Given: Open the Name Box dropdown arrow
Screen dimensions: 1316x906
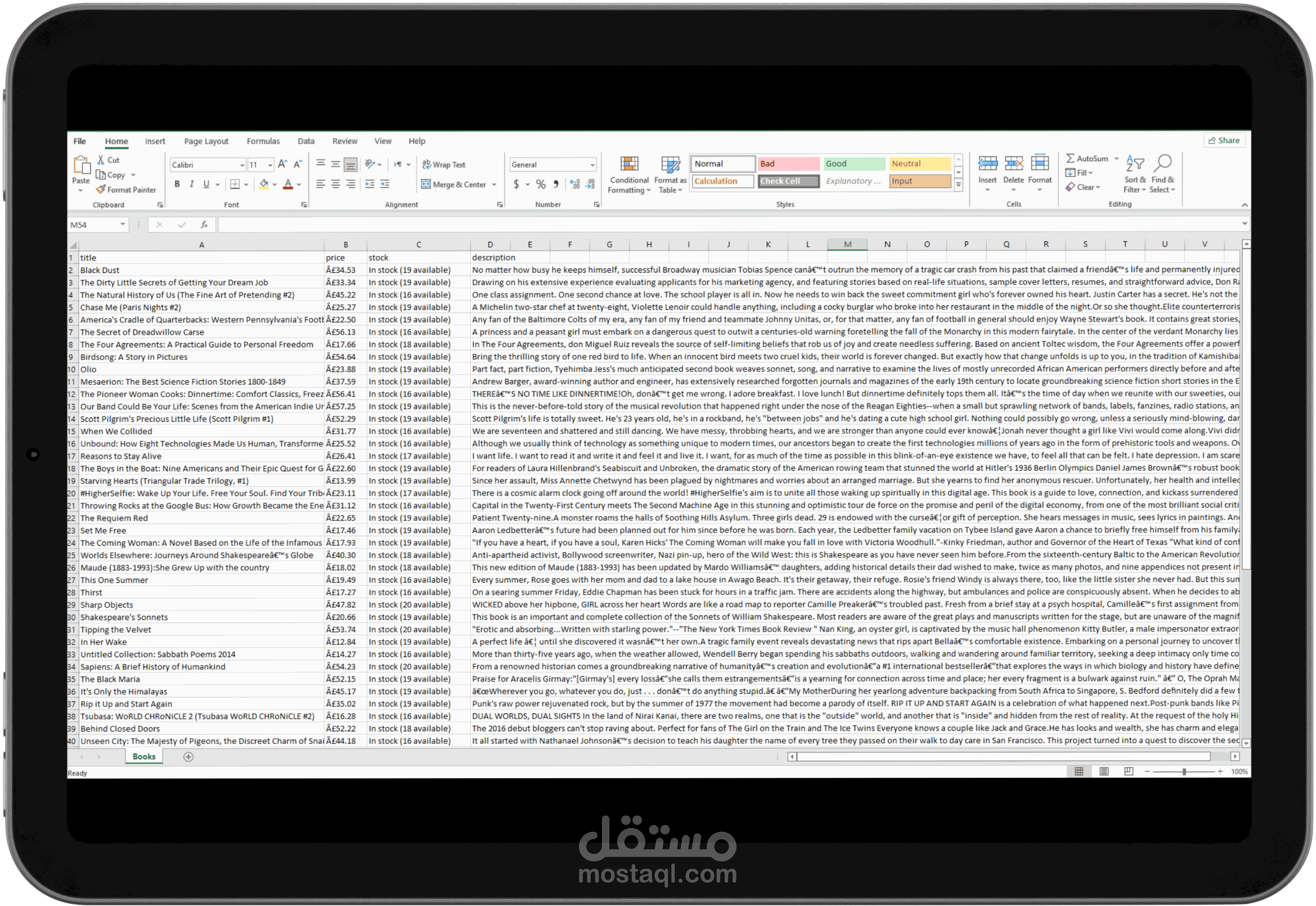Looking at the screenshot, I should click(122, 225).
